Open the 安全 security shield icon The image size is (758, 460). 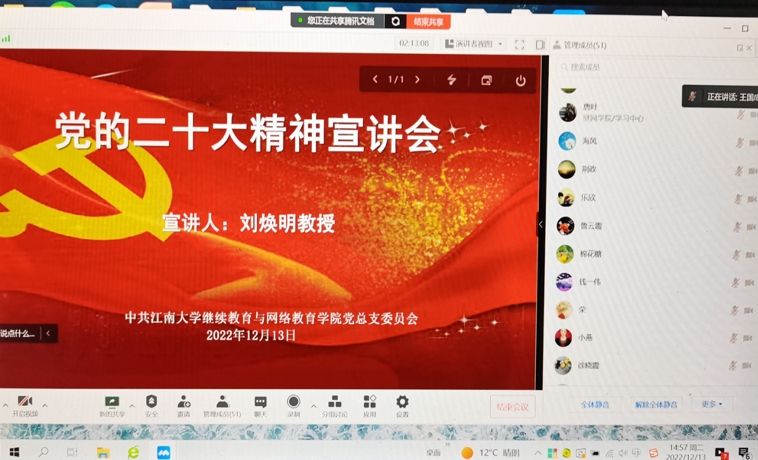(x=151, y=404)
